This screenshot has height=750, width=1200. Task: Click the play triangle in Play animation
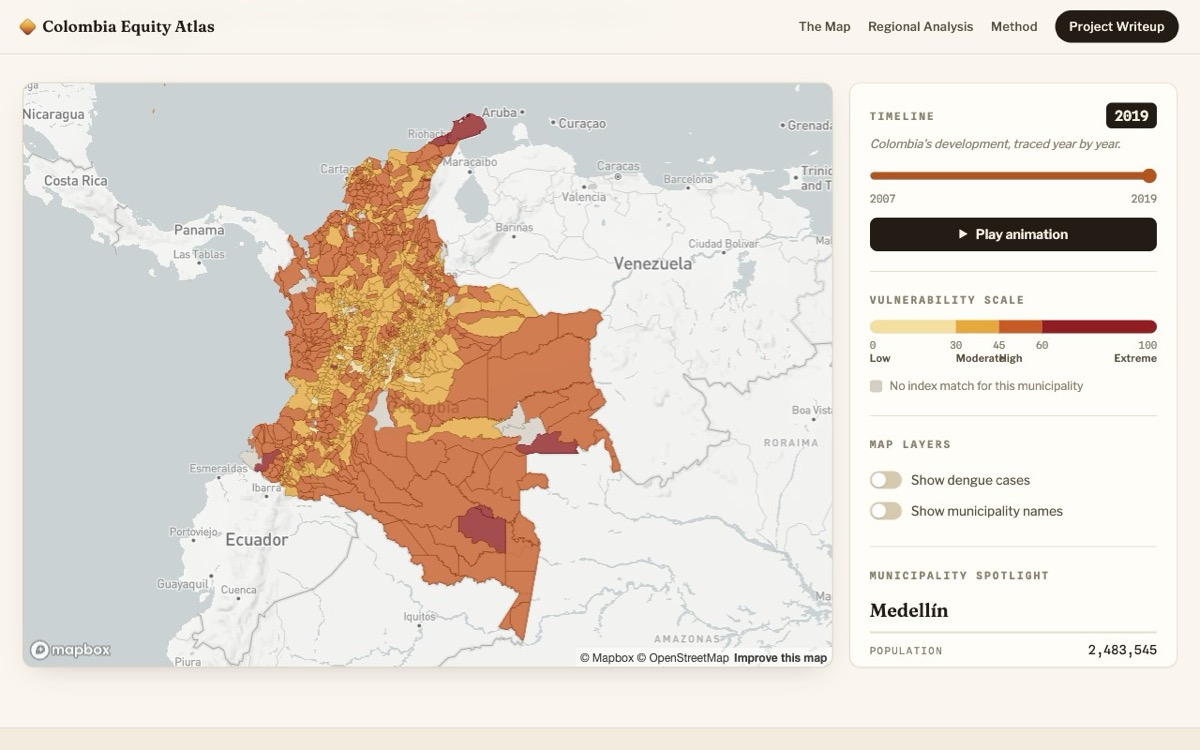[x=963, y=234]
